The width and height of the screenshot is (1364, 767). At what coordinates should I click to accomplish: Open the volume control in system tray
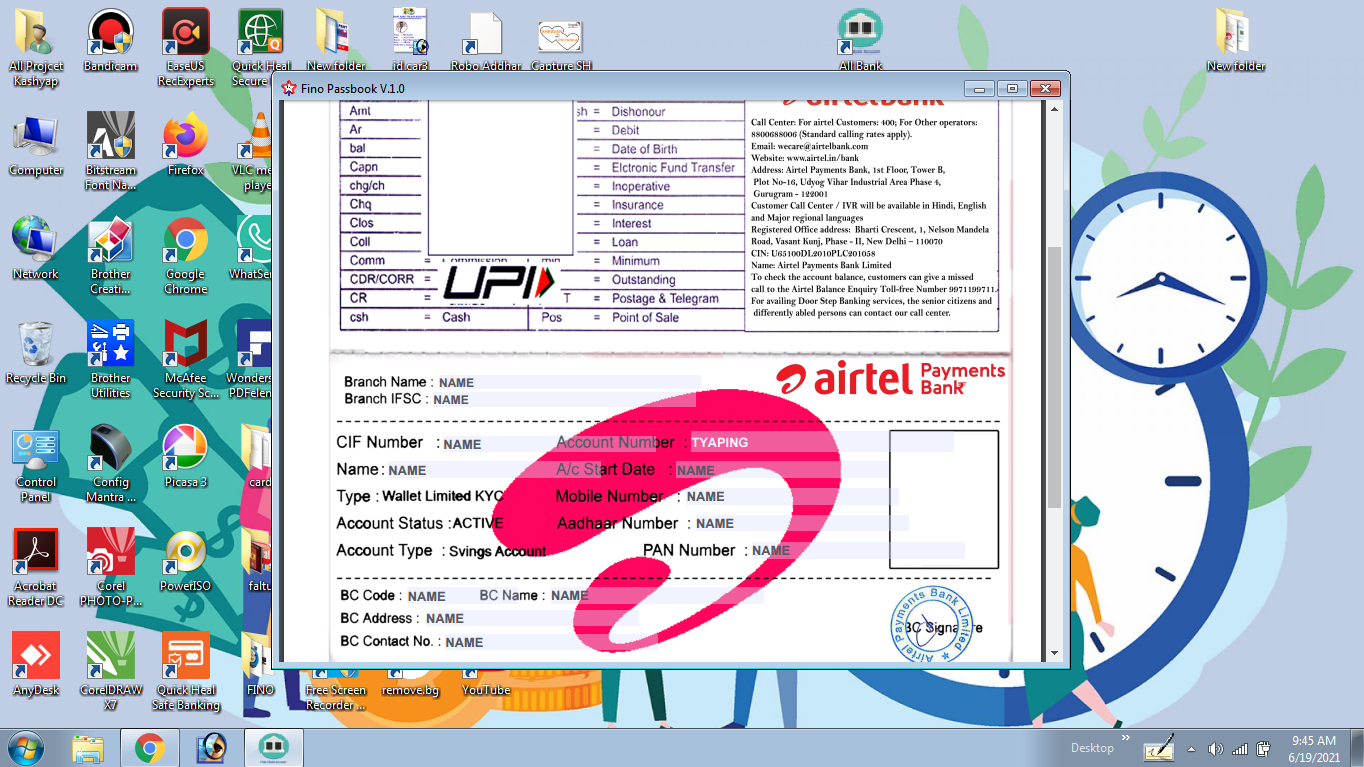[1216, 748]
